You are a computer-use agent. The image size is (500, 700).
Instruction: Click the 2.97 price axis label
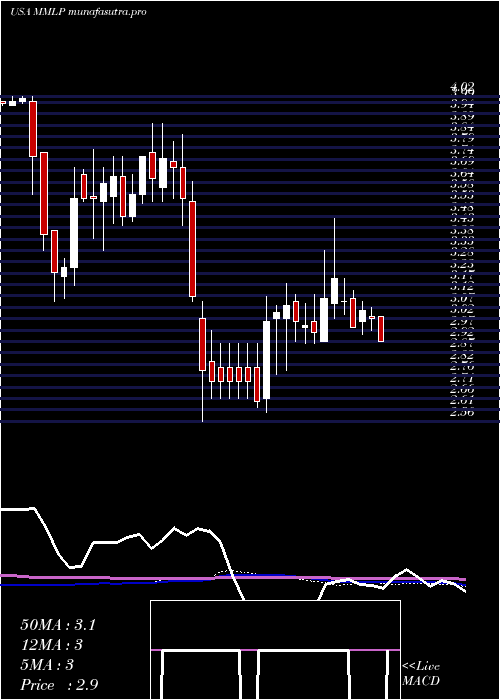click(x=462, y=321)
